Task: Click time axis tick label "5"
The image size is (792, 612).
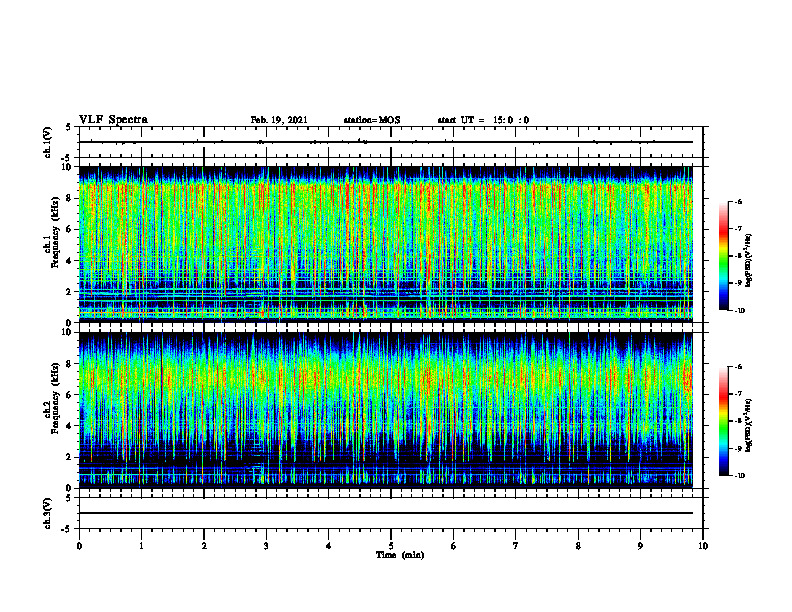Action: click(391, 546)
